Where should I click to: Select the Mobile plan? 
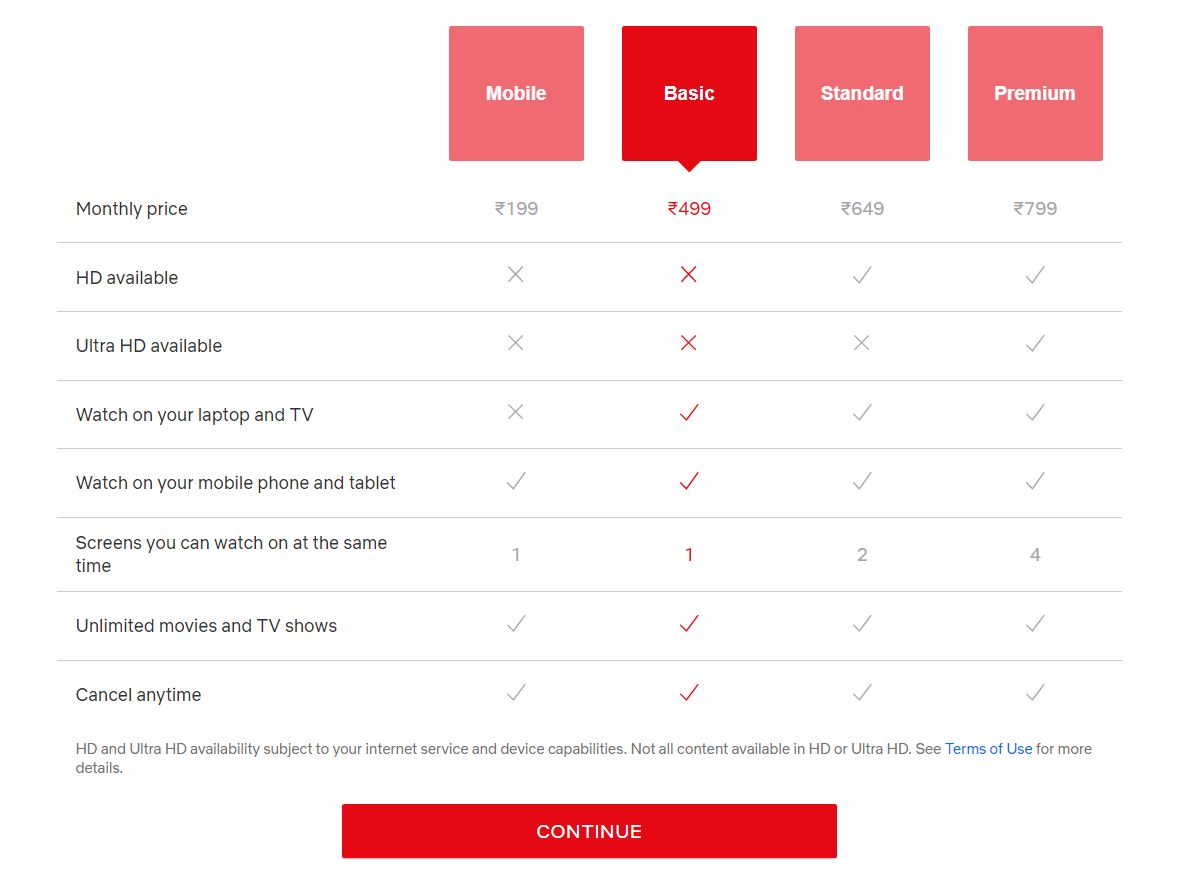516,93
